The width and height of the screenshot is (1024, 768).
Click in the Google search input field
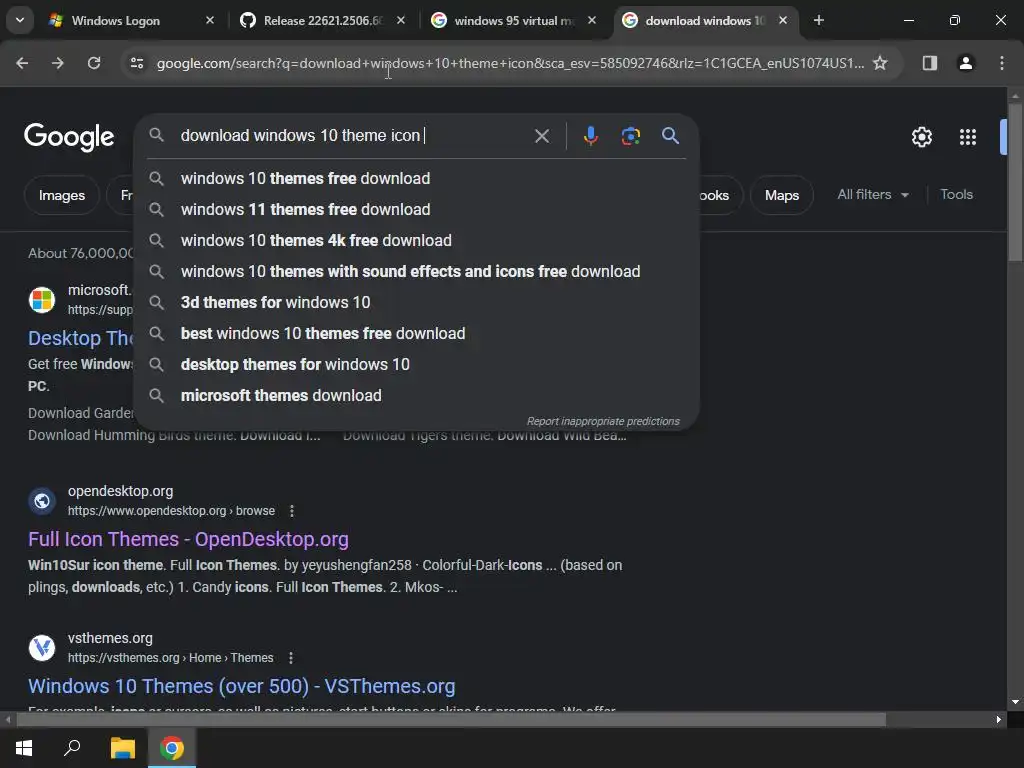point(353,136)
